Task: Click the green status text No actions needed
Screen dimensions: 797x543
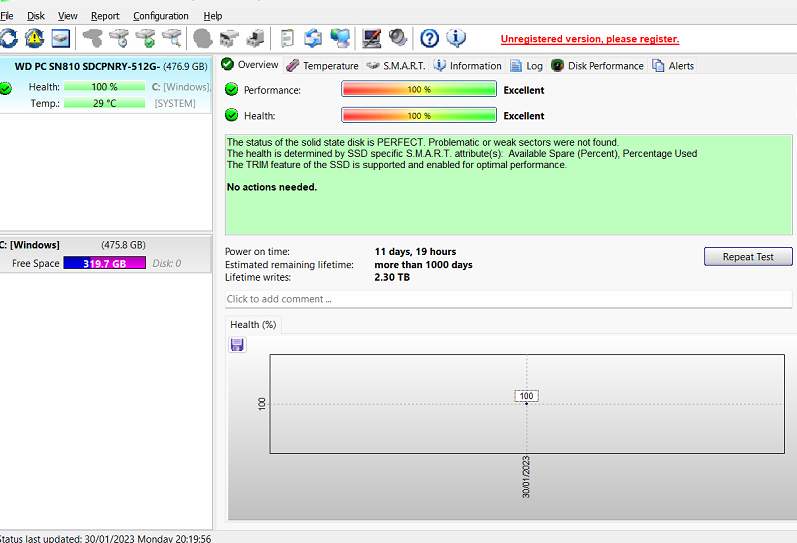Action: pyautogui.click(x=272, y=187)
